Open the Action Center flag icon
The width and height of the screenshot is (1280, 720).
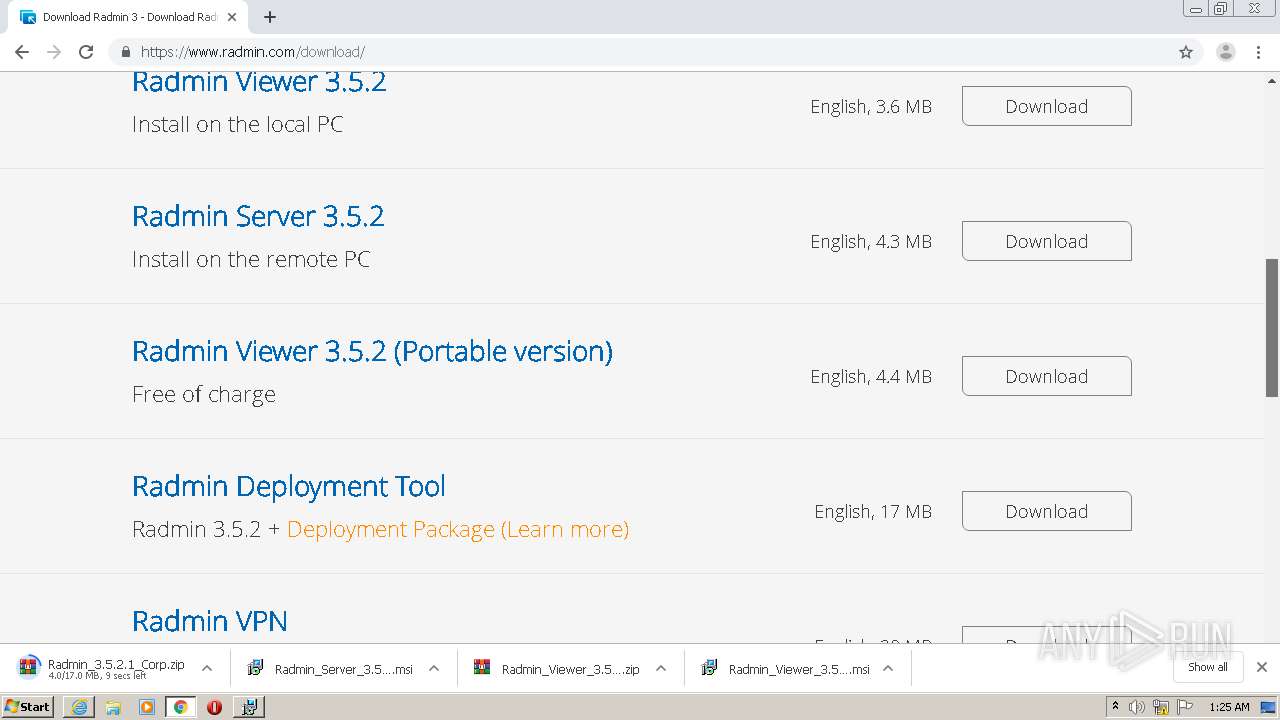point(1185,707)
